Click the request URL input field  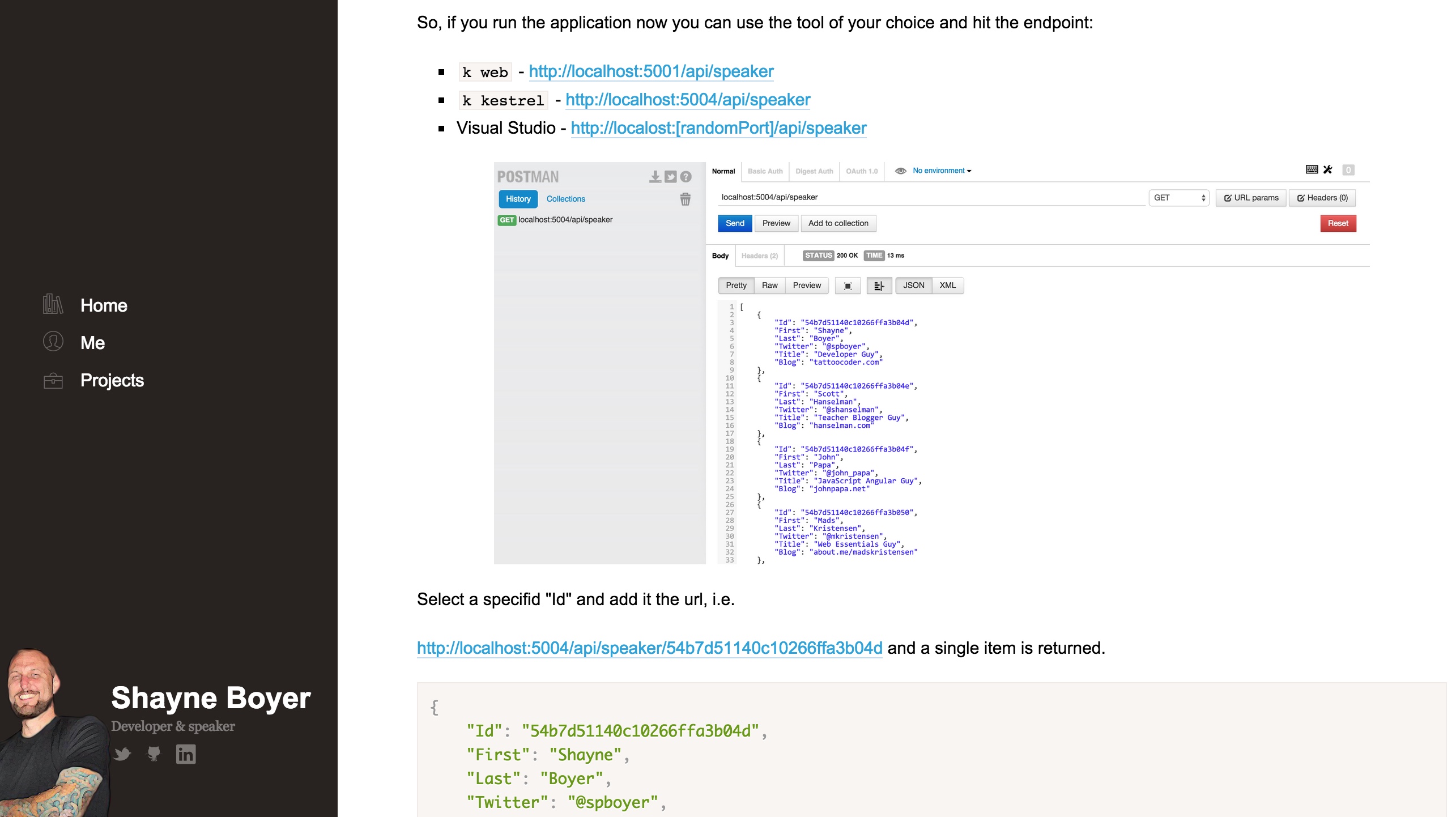tap(929, 197)
